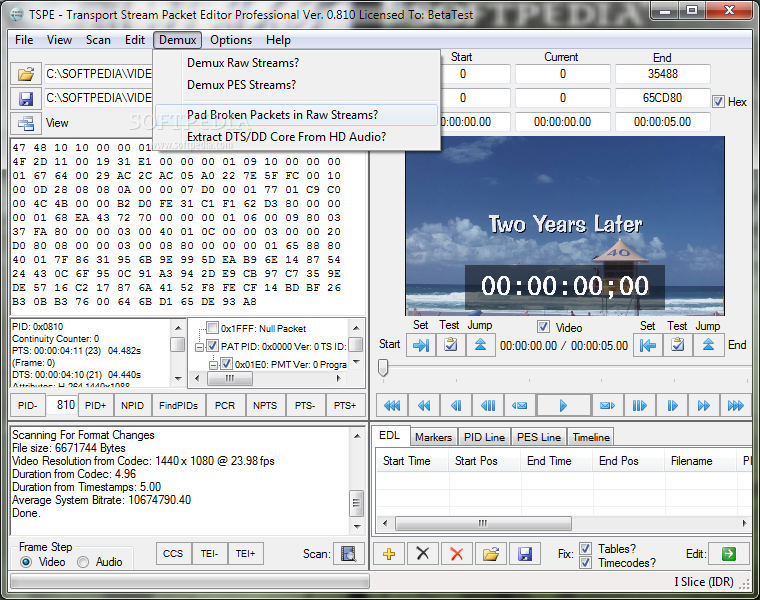The width and height of the screenshot is (760, 600).
Task: Collapse the PAT PID tree node
Action: tap(199, 347)
